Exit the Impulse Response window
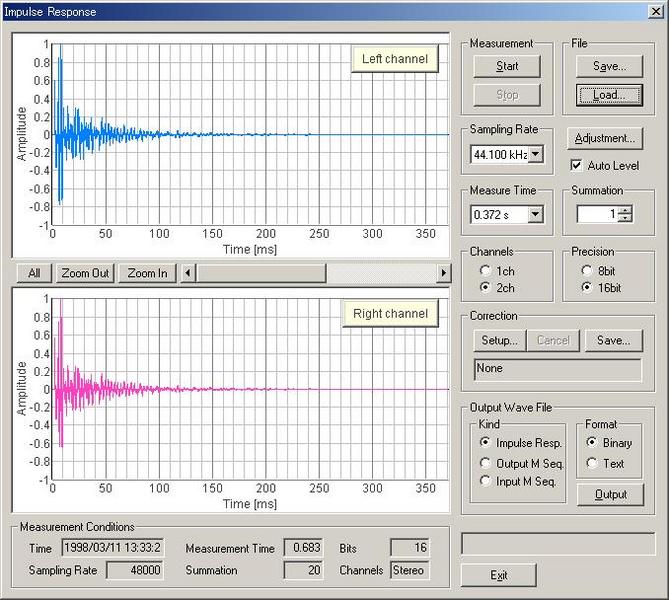 tap(498, 575)
